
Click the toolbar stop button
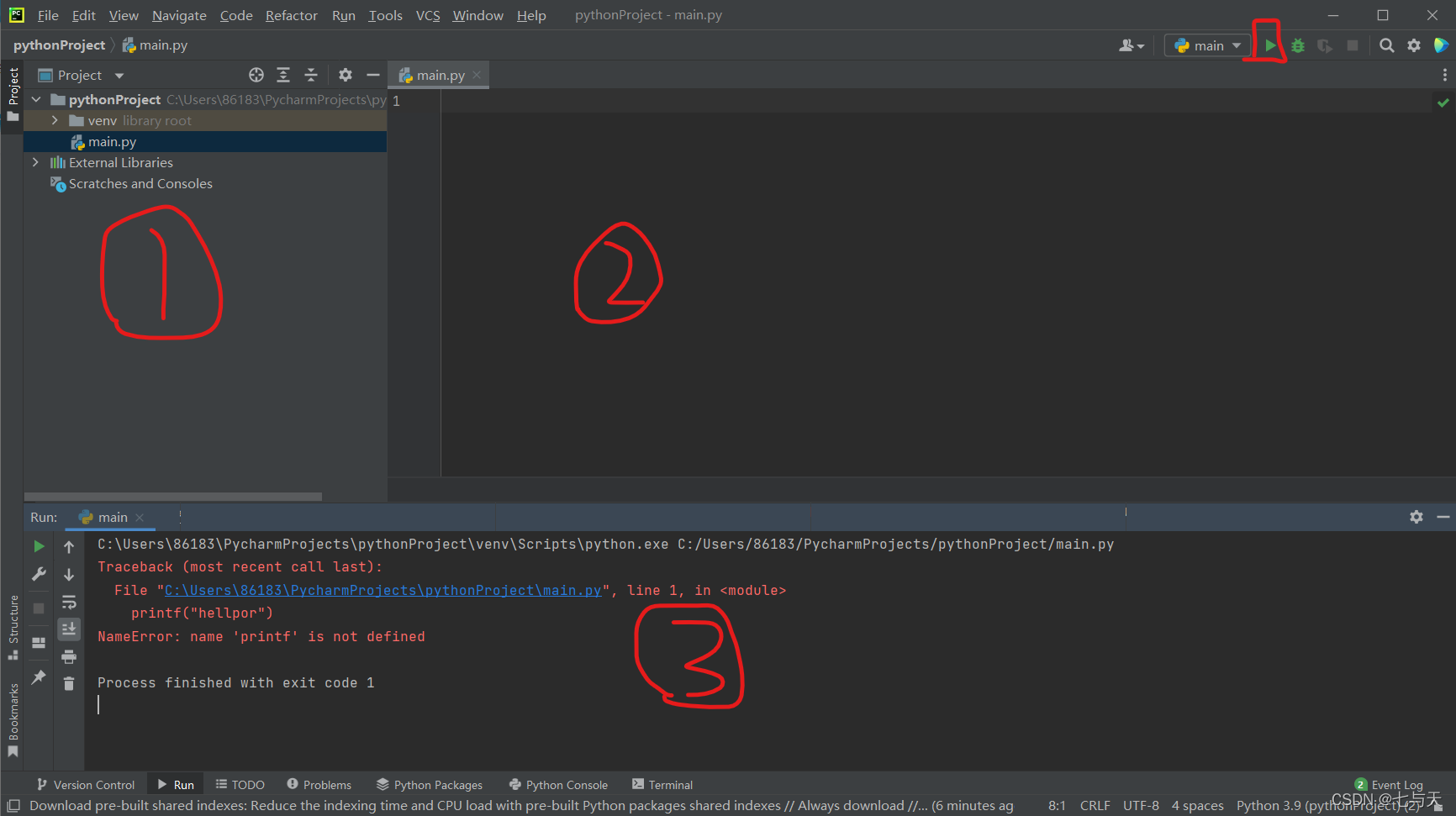click(1353, 45)
